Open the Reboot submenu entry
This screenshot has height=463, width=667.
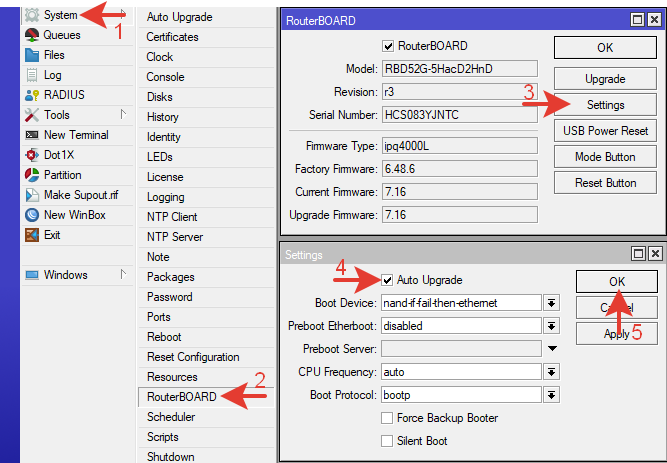pyautogui.click(x=206, y=337)
